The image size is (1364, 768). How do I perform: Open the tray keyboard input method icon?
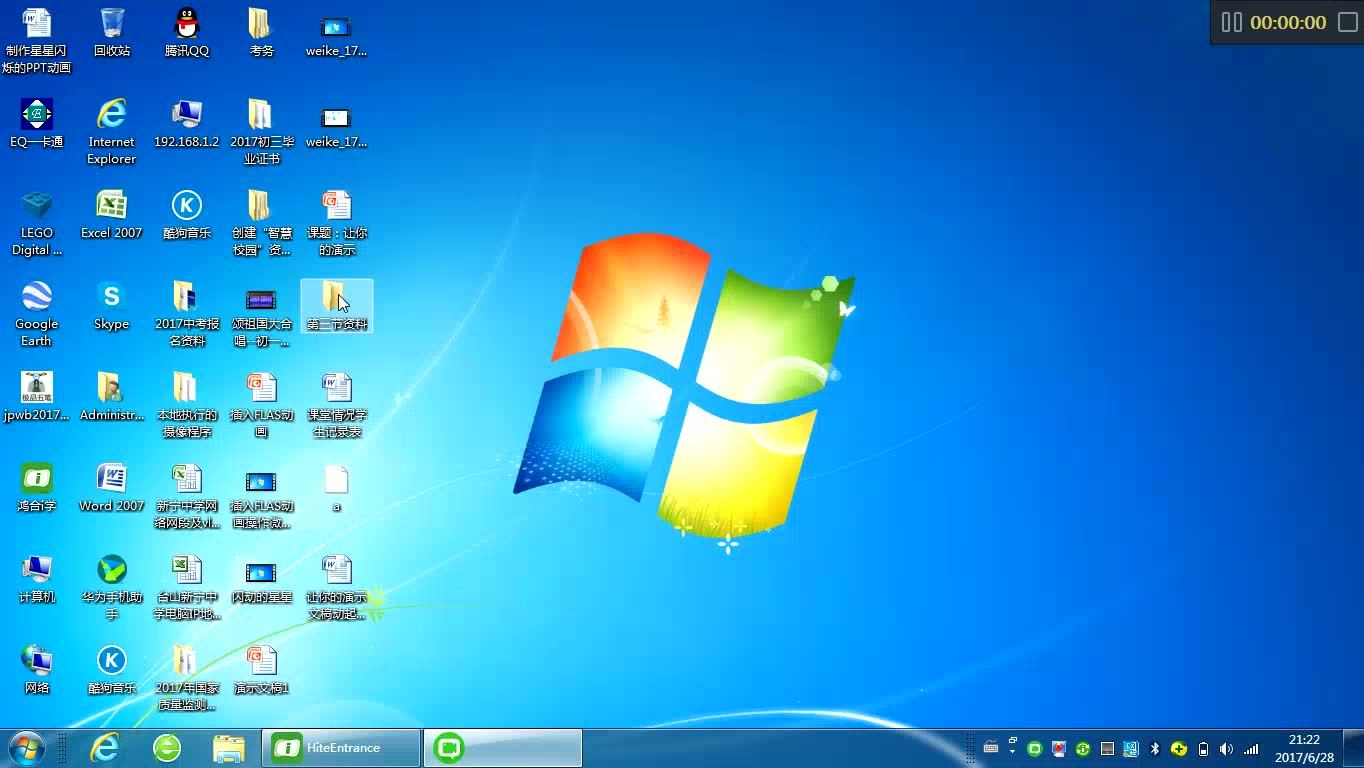[990, 748]
